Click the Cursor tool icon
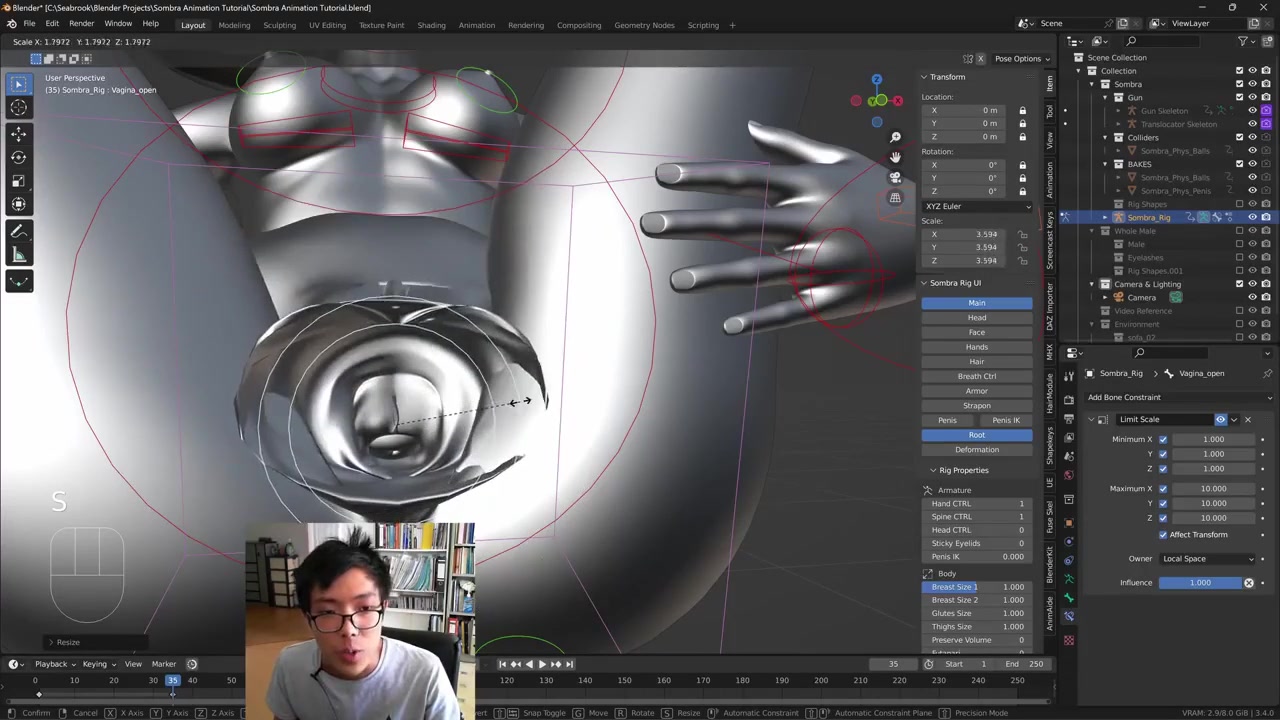The width and height of the screenshot is (1280, 720). 18,108
